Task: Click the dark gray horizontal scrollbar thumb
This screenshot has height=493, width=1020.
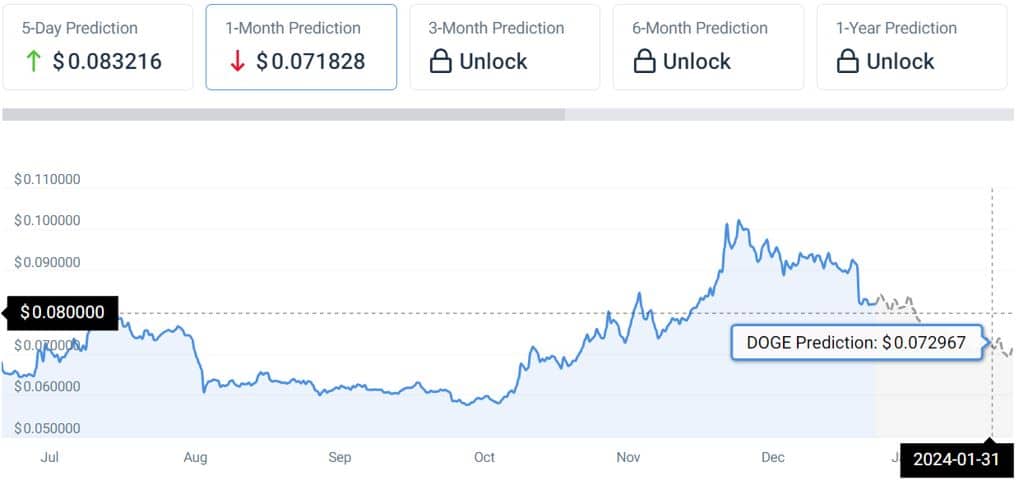Action: [x=284, y=115]
